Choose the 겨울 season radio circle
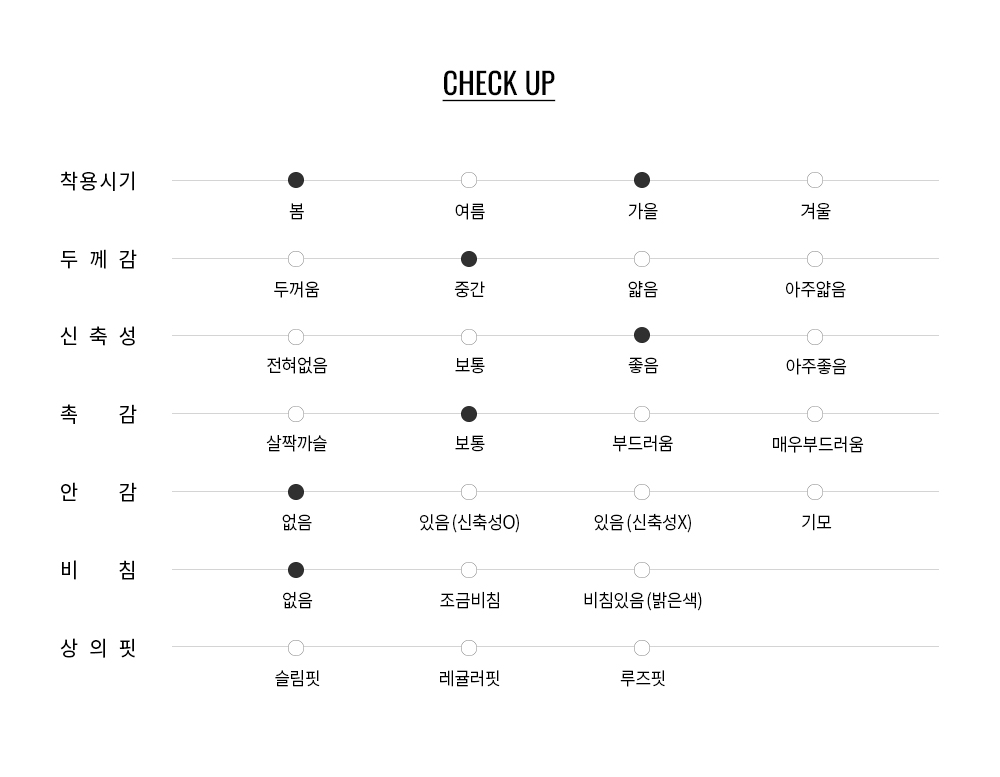 815,180
